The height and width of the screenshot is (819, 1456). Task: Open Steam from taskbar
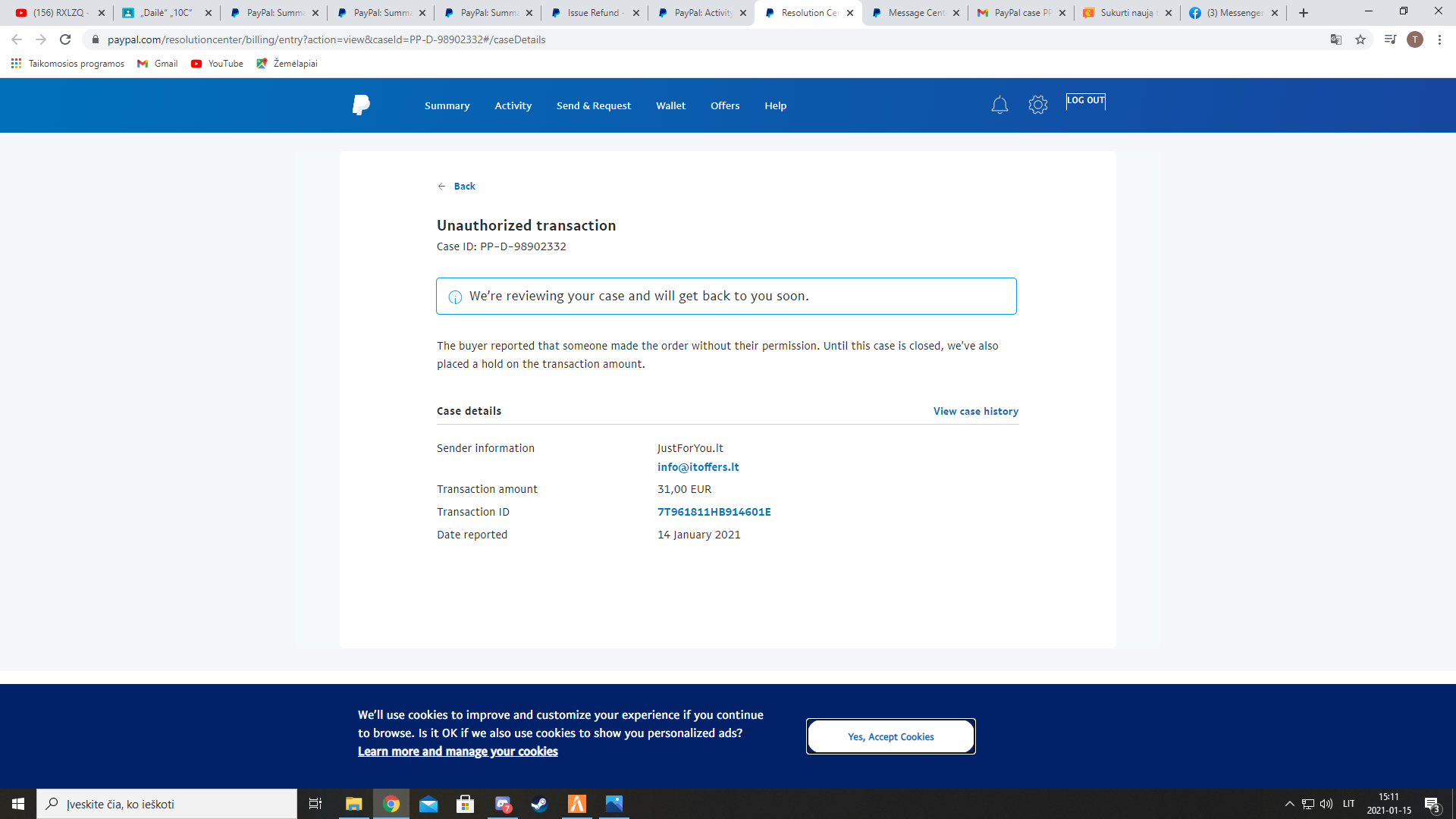(540, 804)
